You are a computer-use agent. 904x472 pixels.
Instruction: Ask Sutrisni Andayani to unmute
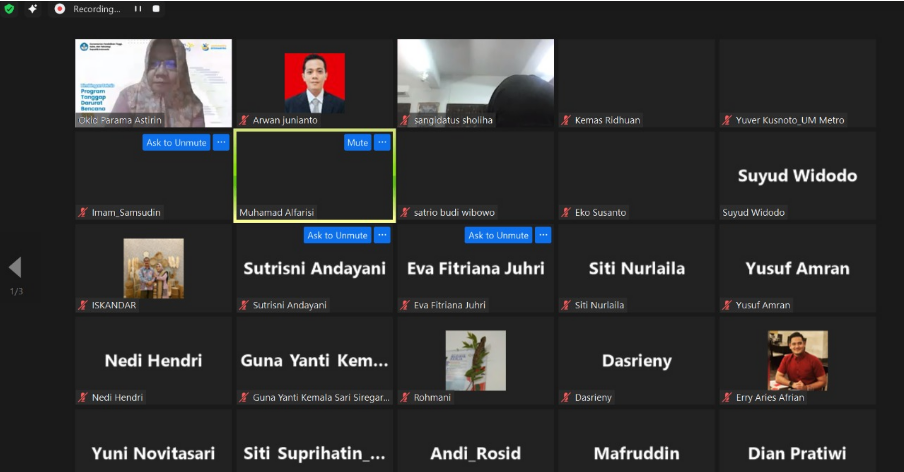pyautogui.click(x=337, y=235)
